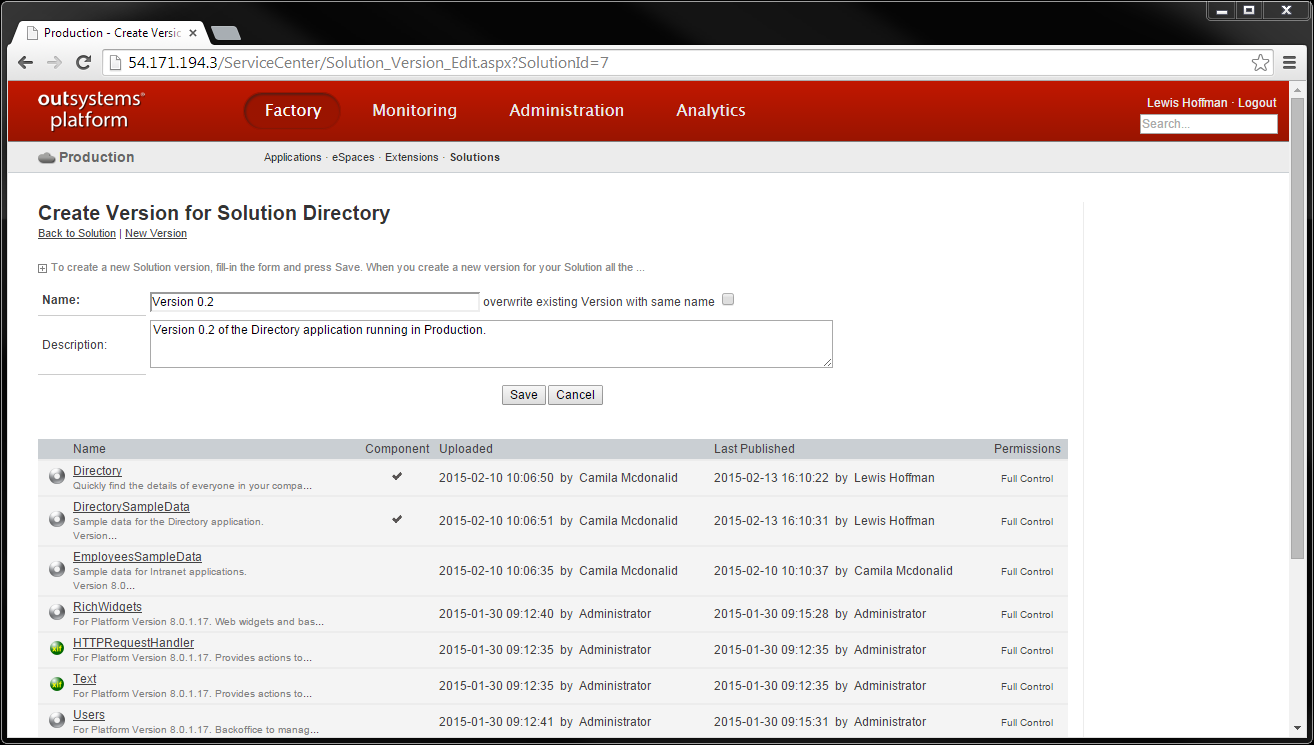Expand the help text plus icon
Viewport: 1314px width, 745px height.
click(42, 268)
